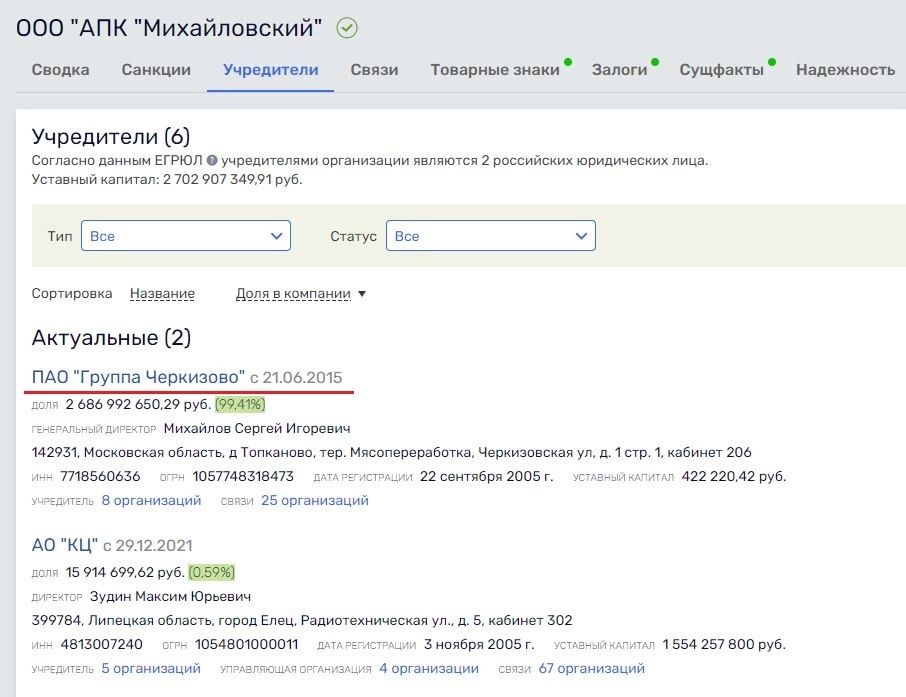The width and height of the screenshot is (906, 697).
Task: Click the Уставный капитал 2 702 907 349,91 руб. line
Action: [x=167, y=180]
